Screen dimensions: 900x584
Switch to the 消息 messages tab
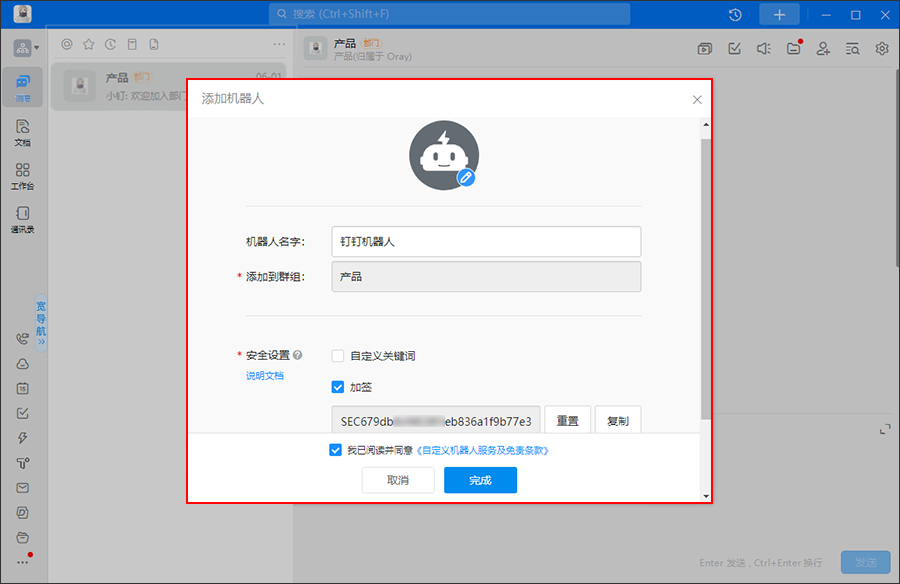point(22,87)
